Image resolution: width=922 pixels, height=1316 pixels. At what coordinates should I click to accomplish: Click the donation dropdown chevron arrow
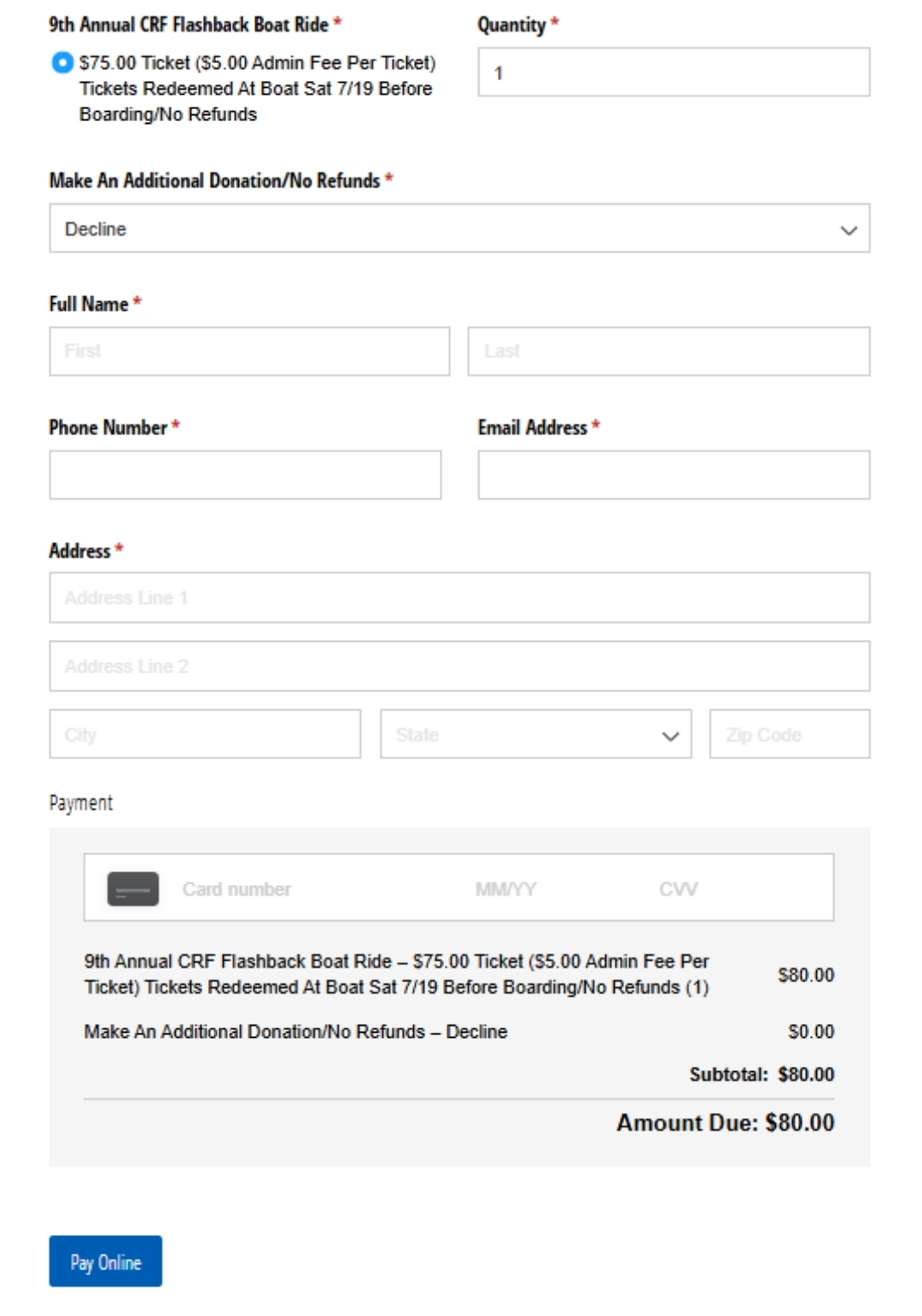click(849, 230)
